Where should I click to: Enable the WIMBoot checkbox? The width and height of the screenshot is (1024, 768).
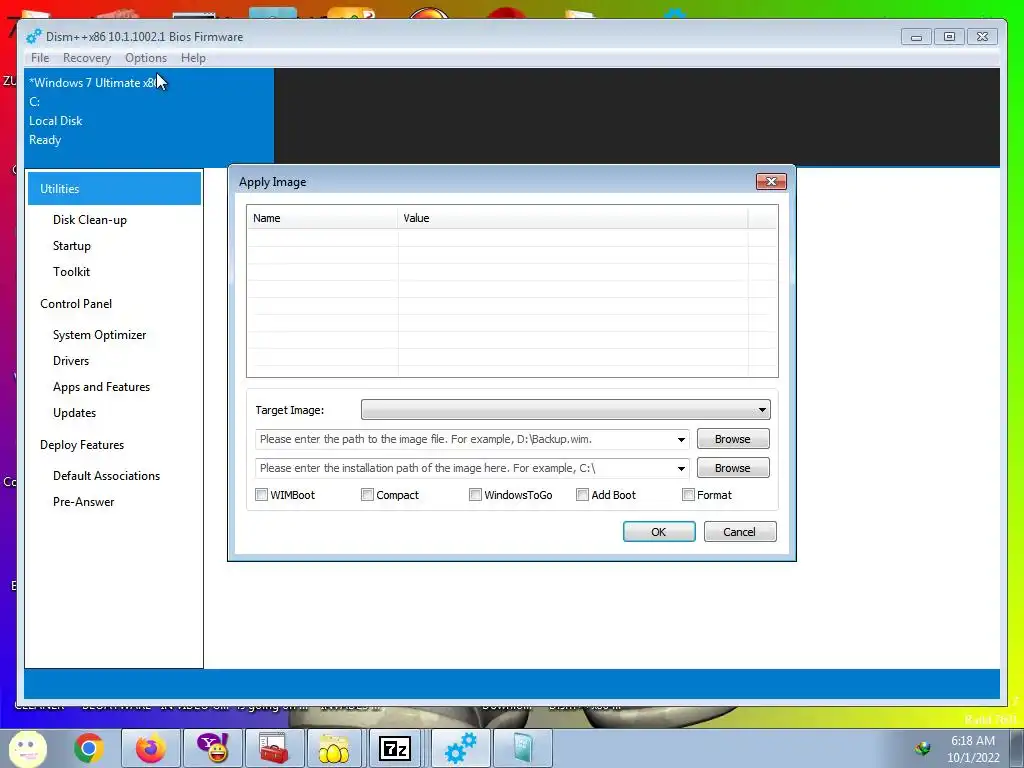[261, 494]
